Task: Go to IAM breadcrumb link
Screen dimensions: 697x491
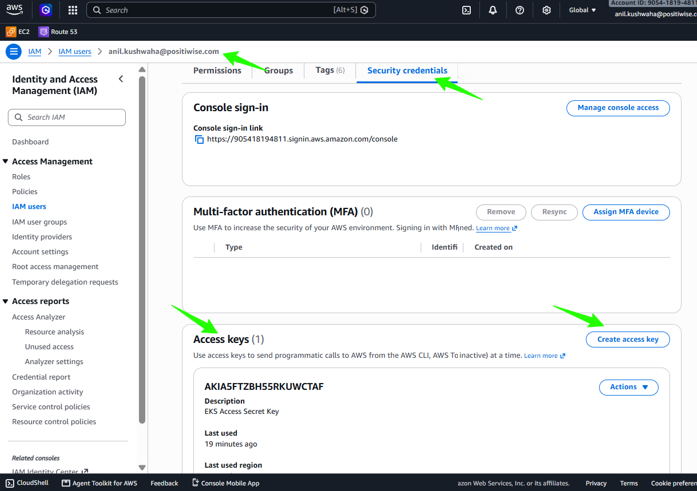Action: pos(35,52)
